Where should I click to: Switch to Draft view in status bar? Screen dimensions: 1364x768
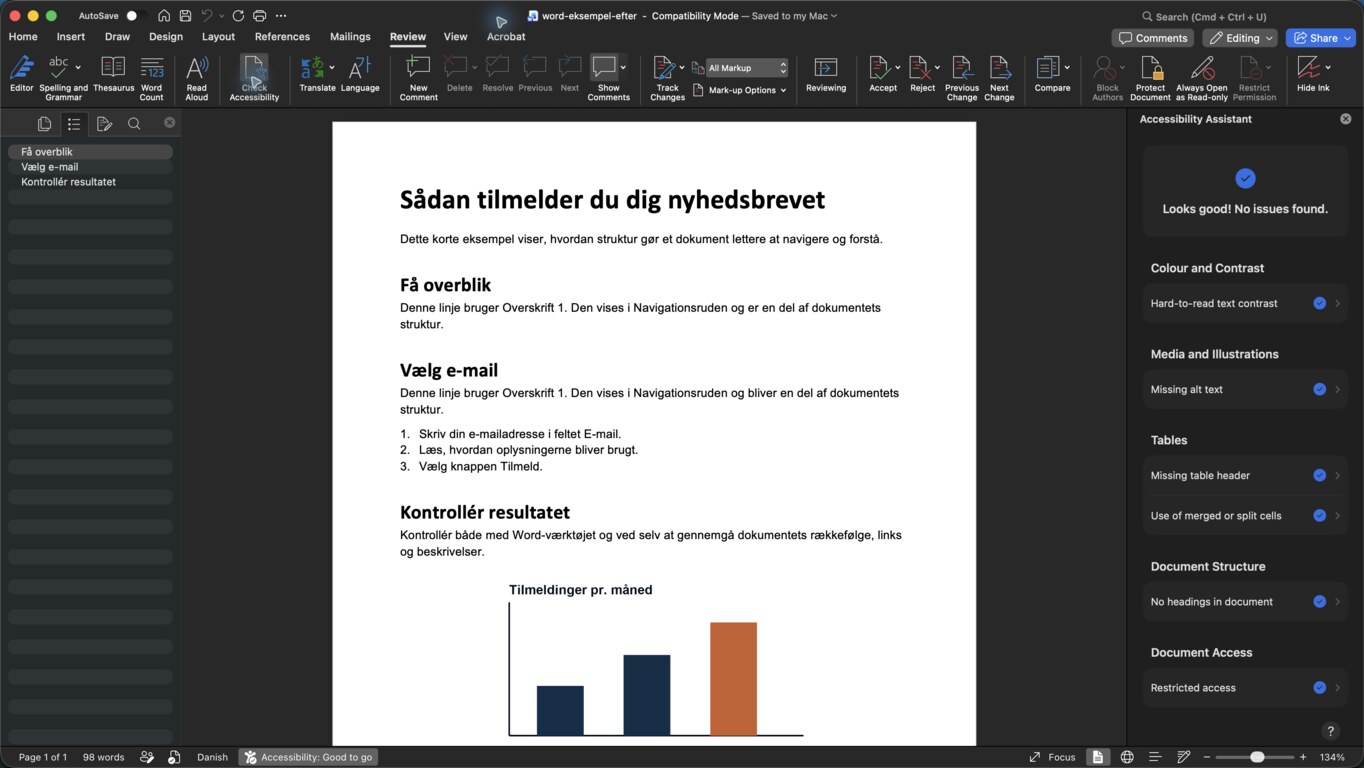point(1184,757)
